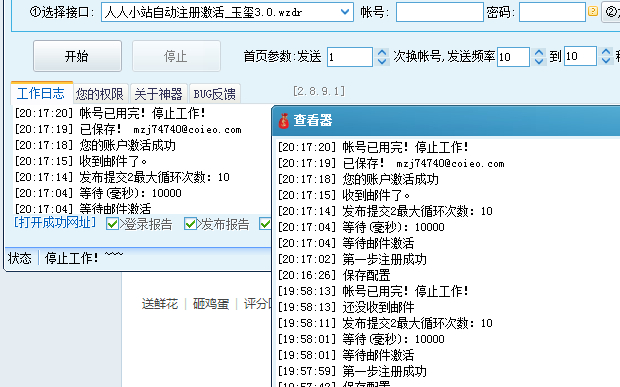The width and height of the screenshot is (620, 387).
Task: Click the small help icon beside password field
Action: point(593,11)
